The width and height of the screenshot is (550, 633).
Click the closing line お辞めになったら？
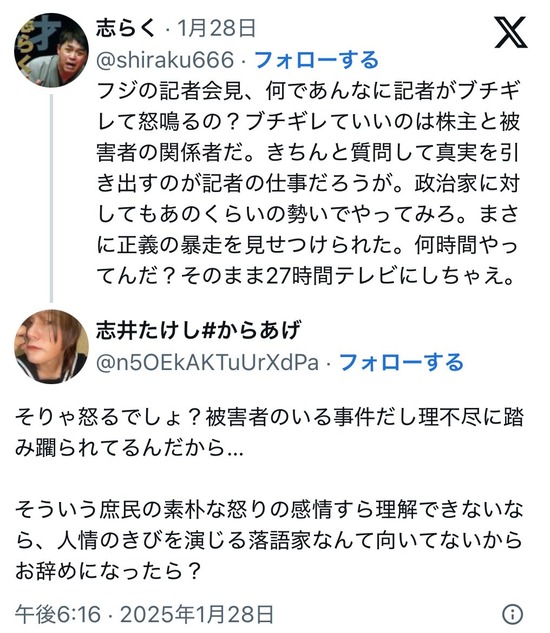[108, 570]
